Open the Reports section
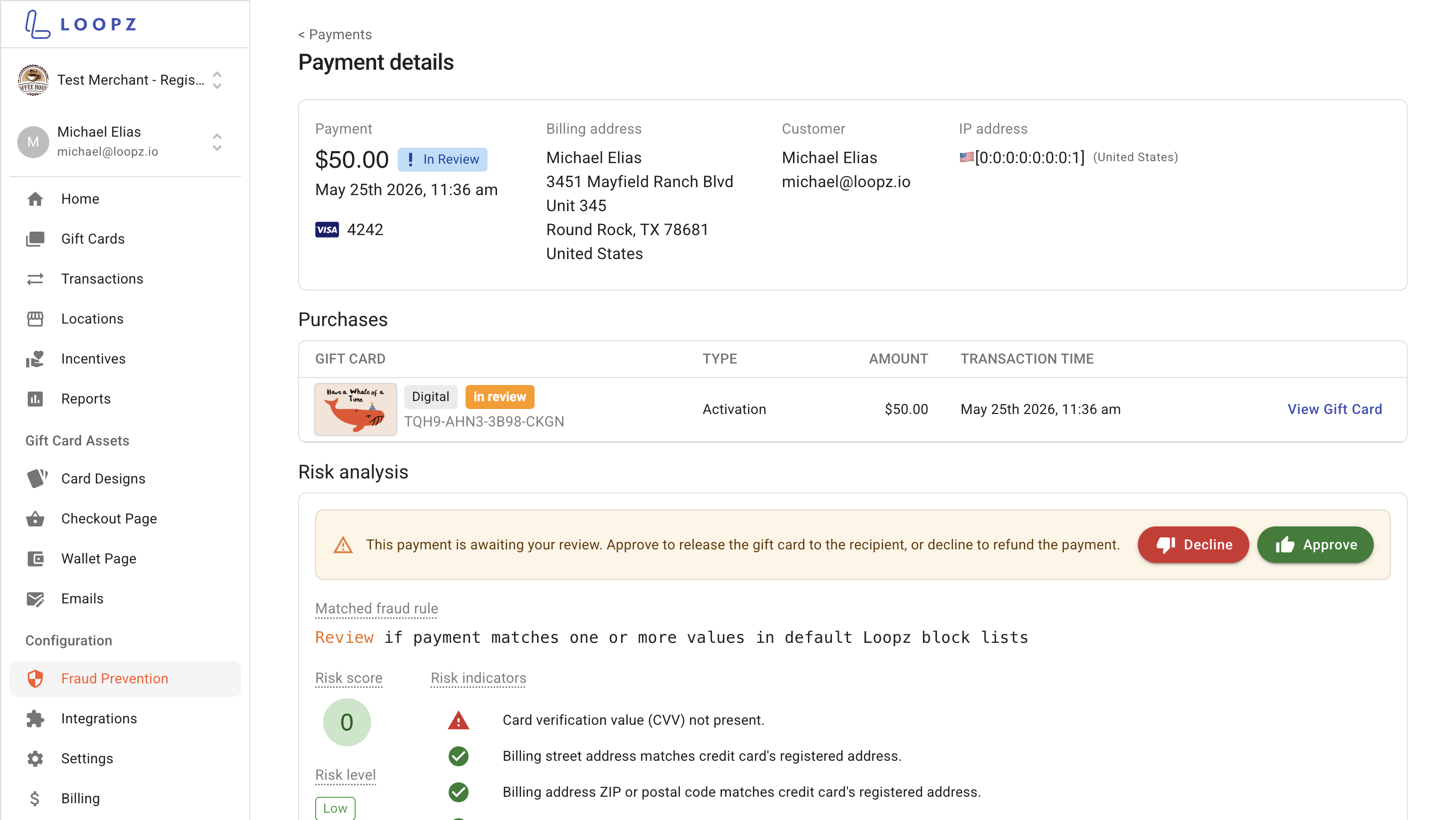 125,399
